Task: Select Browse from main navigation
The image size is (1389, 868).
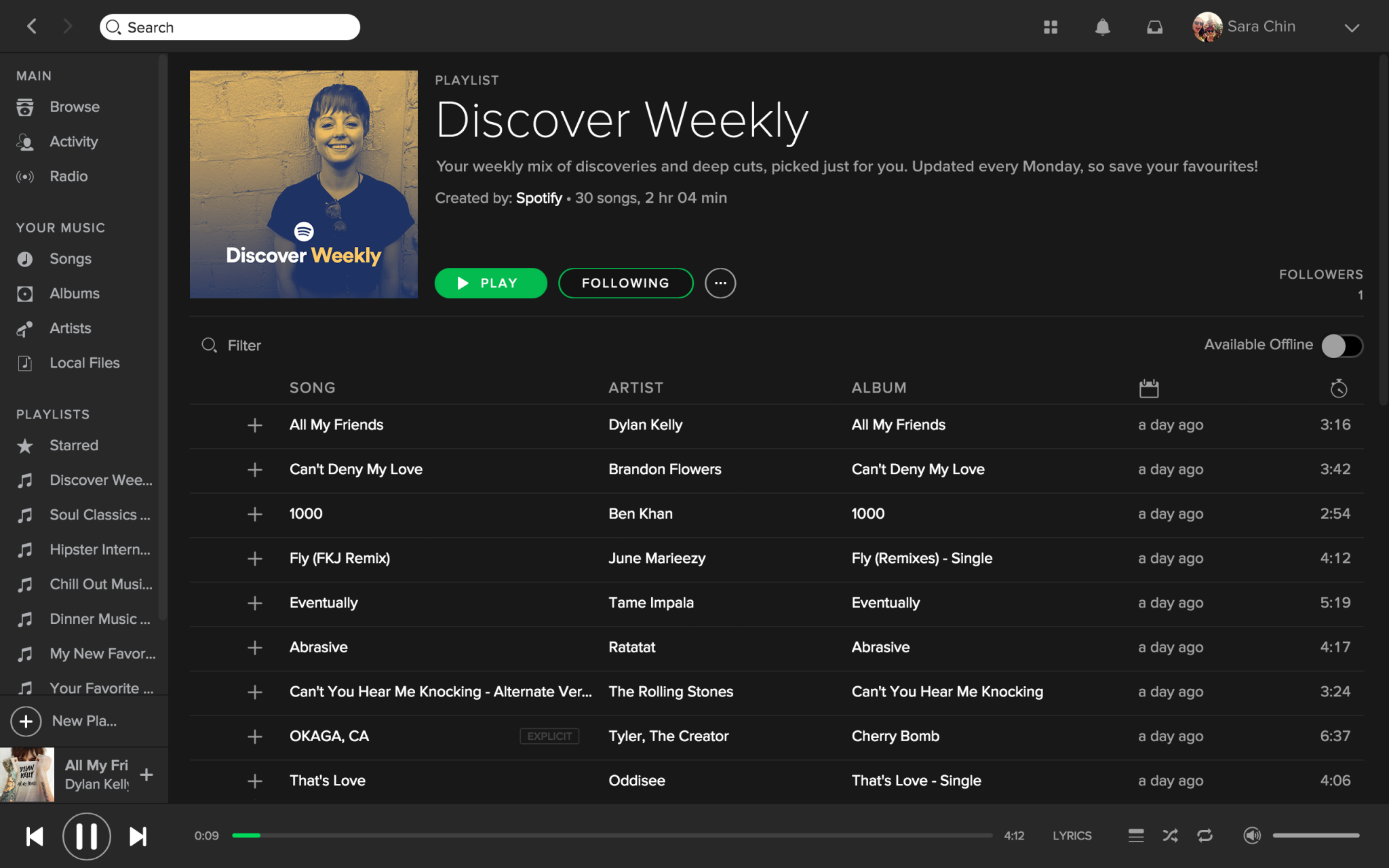Action: 76,106
